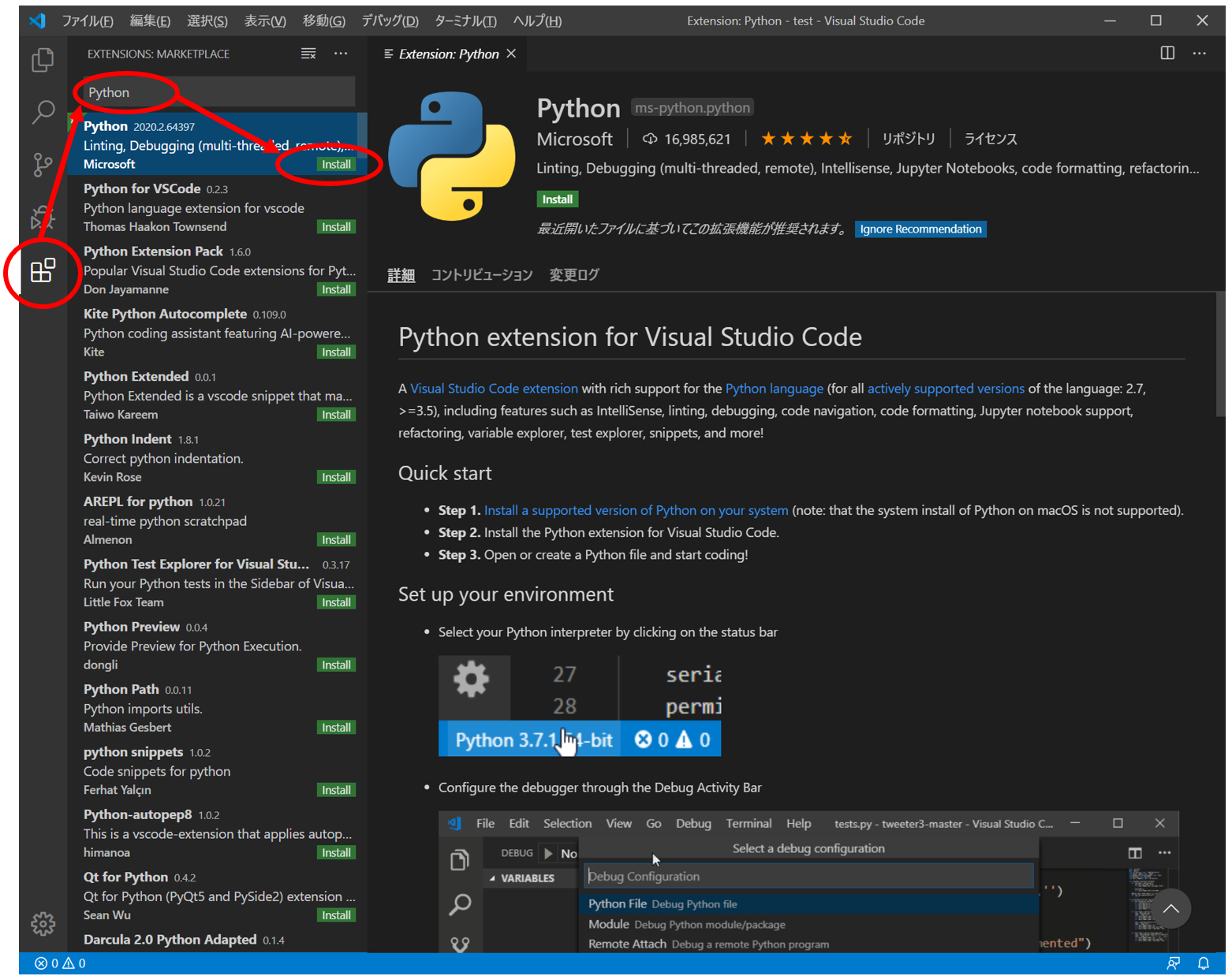1232x976 pixels.
Task: Install AREPL for python extension
Action: coord(336,539)
